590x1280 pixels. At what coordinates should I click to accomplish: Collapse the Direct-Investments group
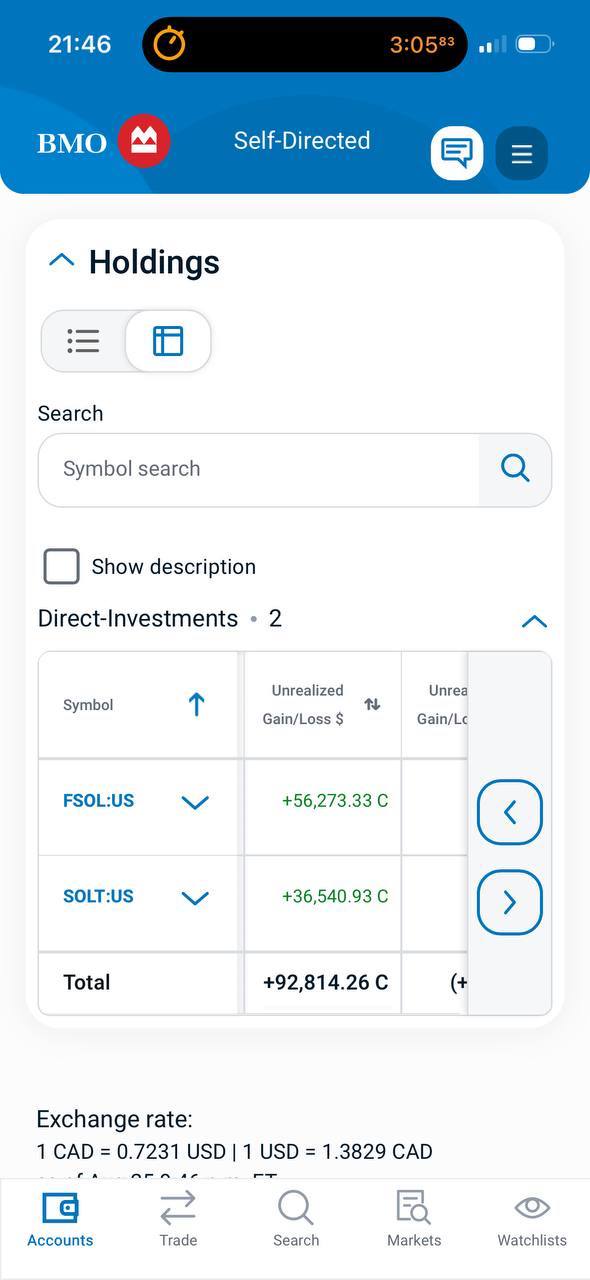534,621
